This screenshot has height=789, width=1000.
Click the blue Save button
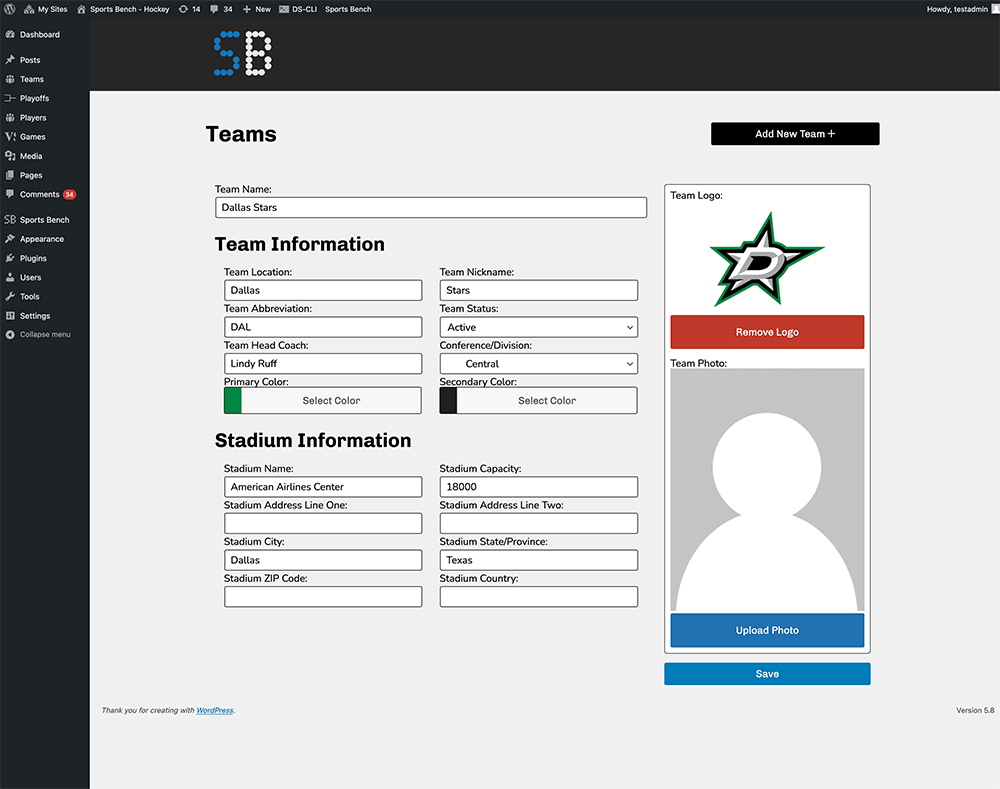767,674
